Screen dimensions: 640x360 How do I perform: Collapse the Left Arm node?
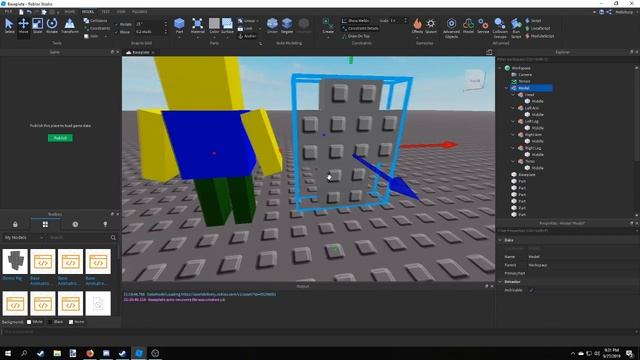click(x=513, y=108)
